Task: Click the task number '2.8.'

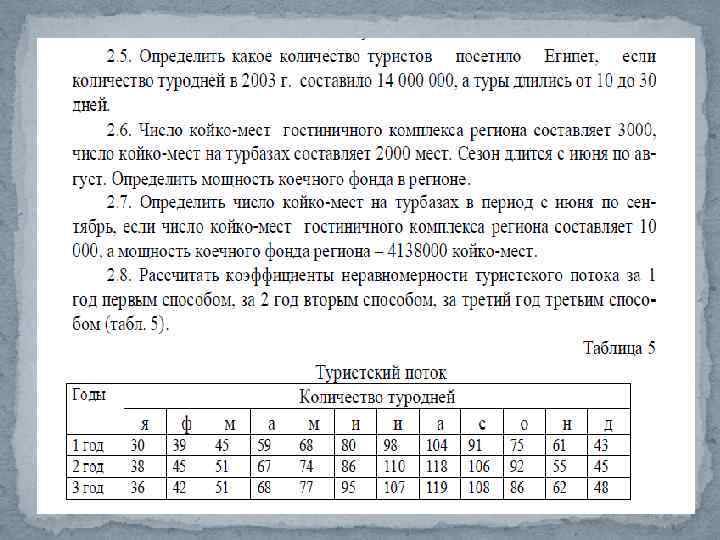Action: click(119, 276)
